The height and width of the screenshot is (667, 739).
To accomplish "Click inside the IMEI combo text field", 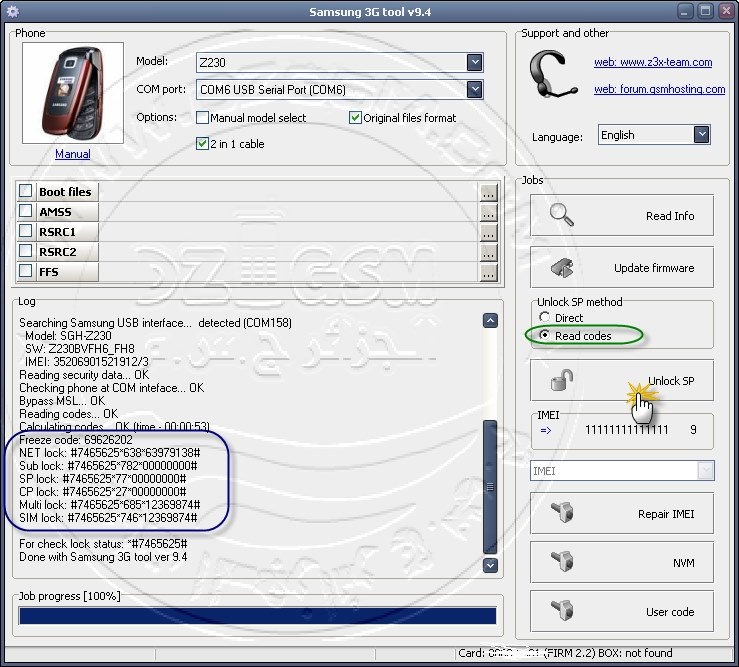I will coord(614,470).
